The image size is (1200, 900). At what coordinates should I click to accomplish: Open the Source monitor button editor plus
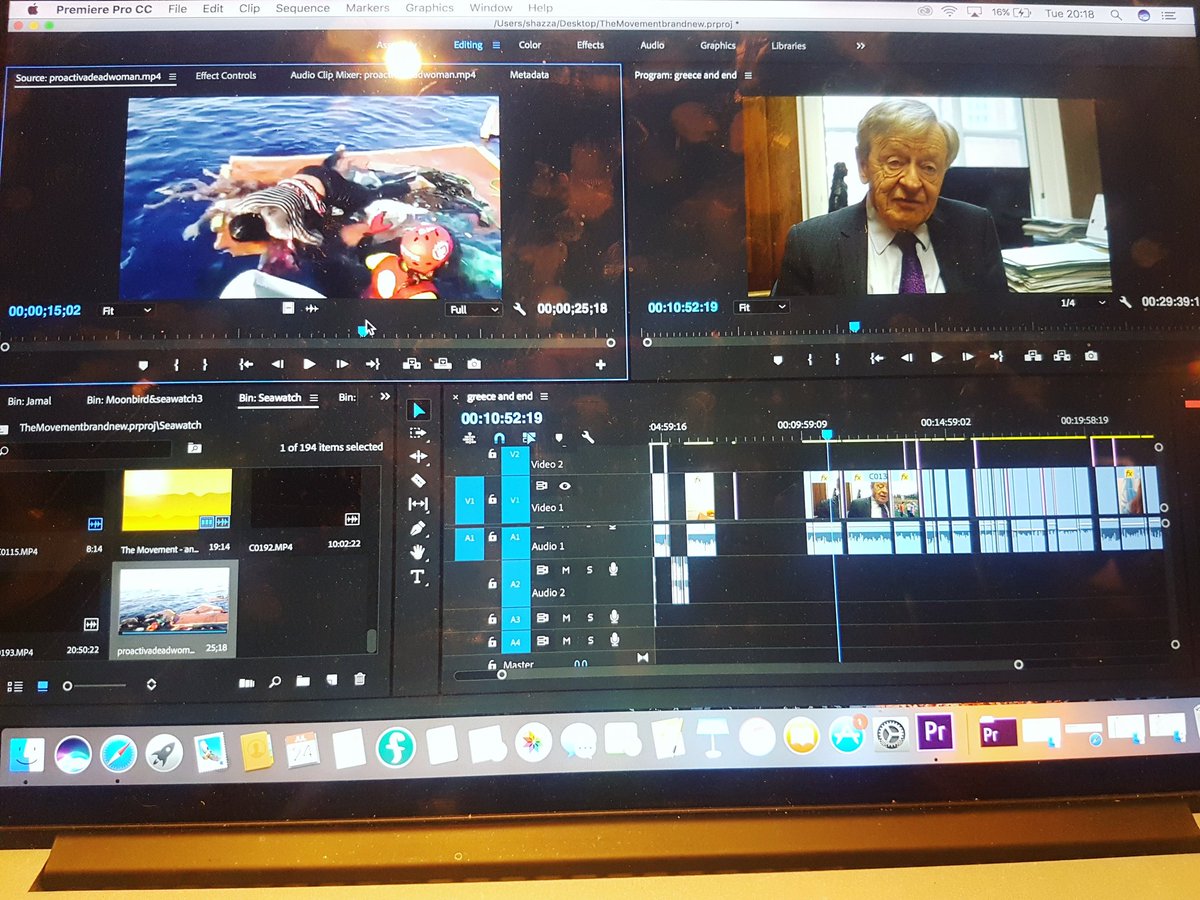point(601,365)
